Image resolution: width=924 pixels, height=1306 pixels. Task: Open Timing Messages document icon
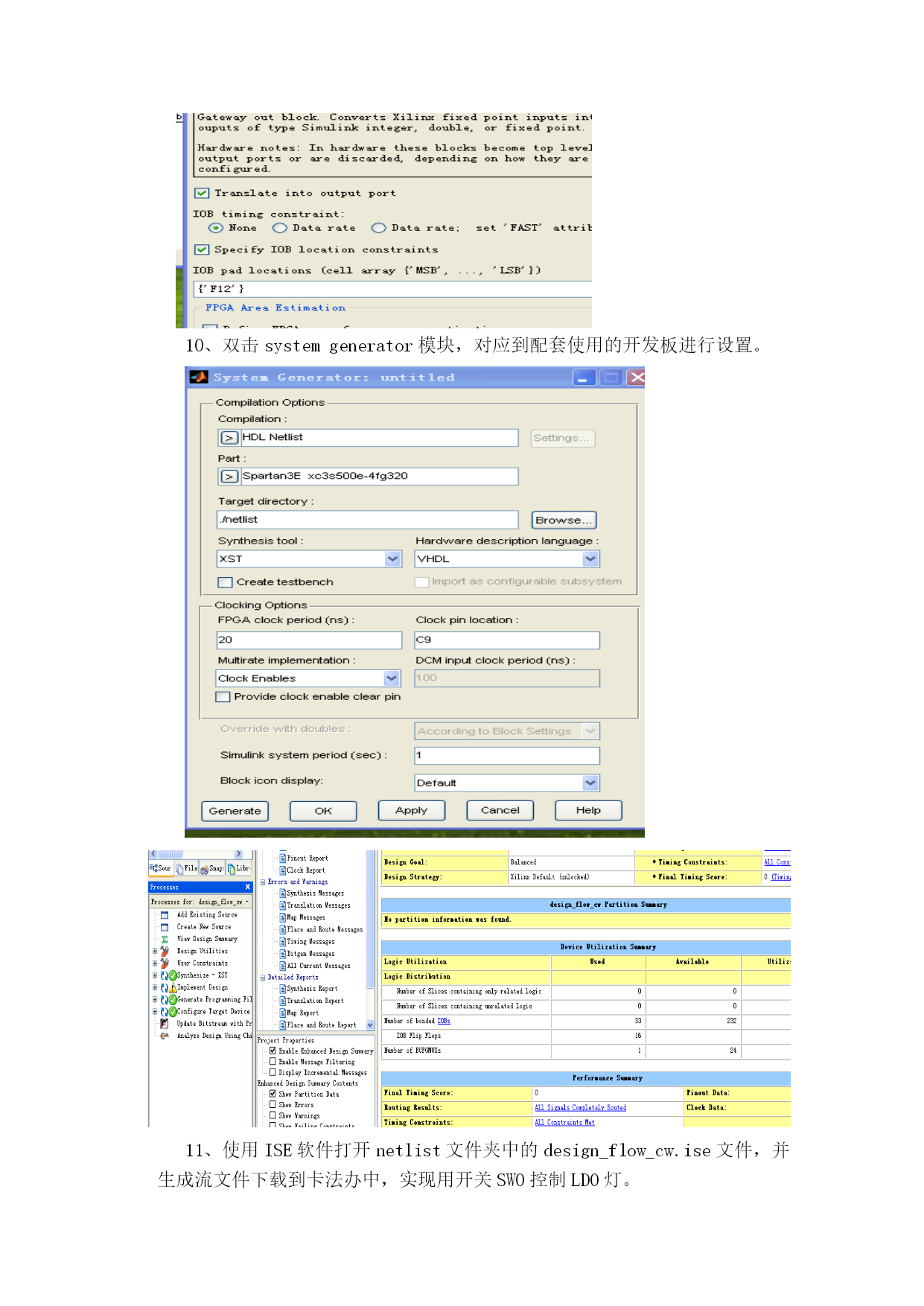(283, 941)
